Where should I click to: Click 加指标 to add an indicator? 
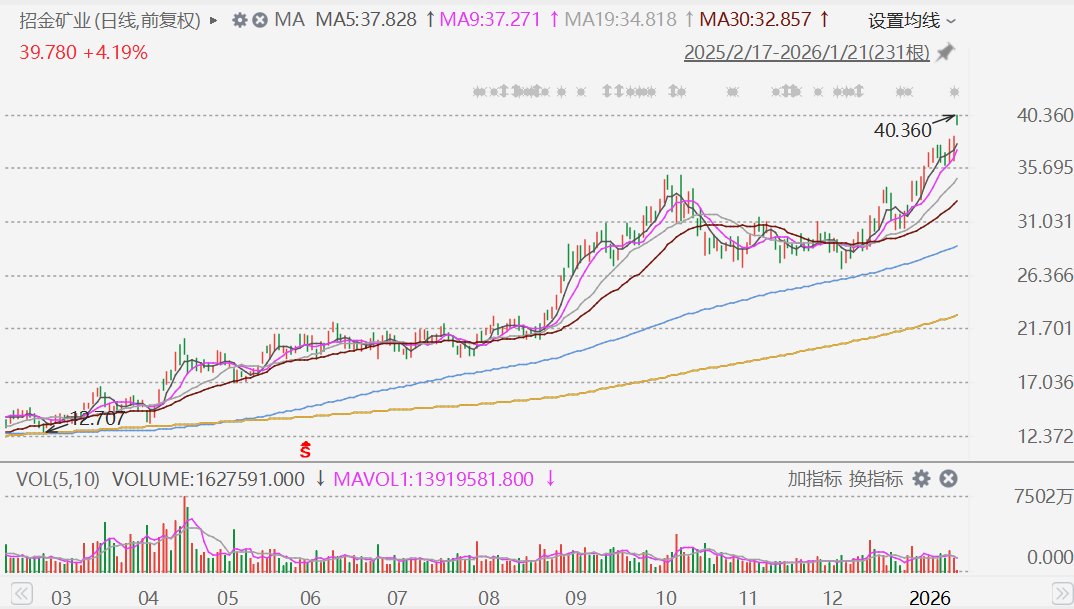[x=814, y=479]
